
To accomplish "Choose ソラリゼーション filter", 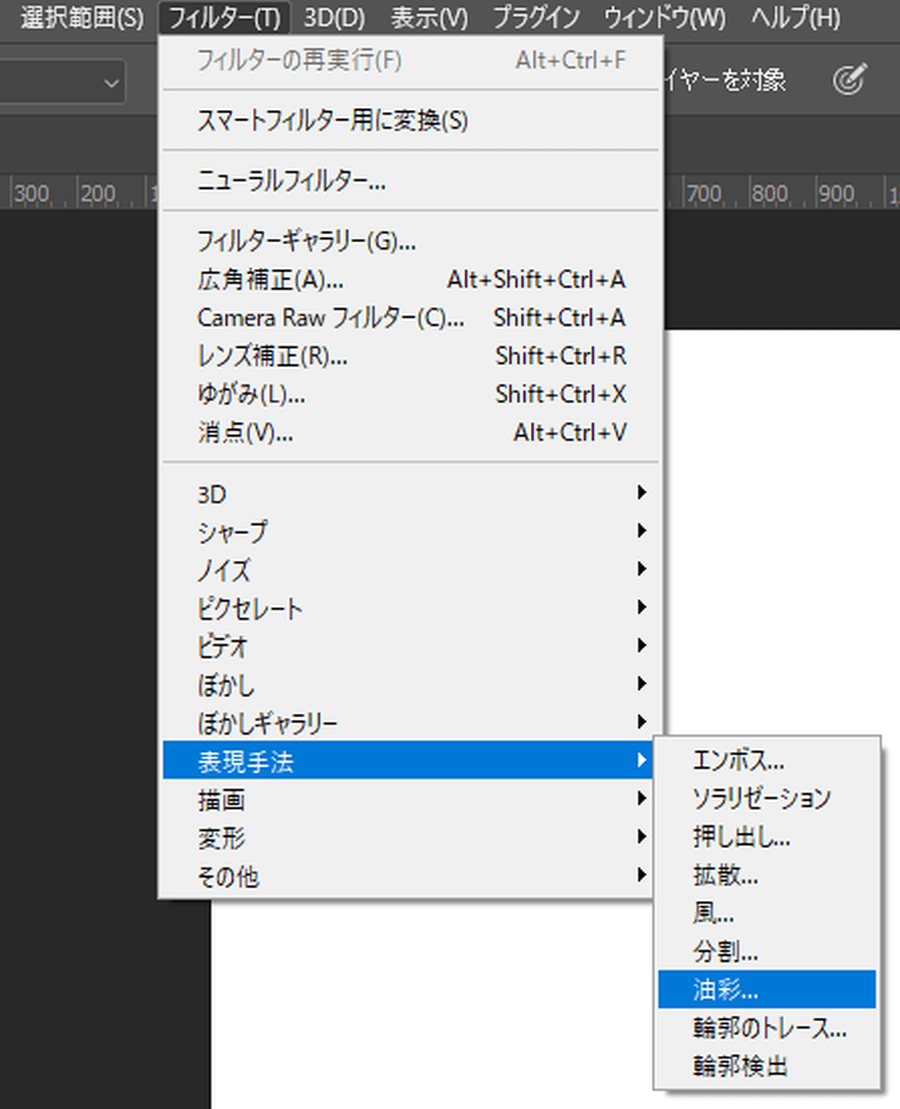I will [767, 799].
